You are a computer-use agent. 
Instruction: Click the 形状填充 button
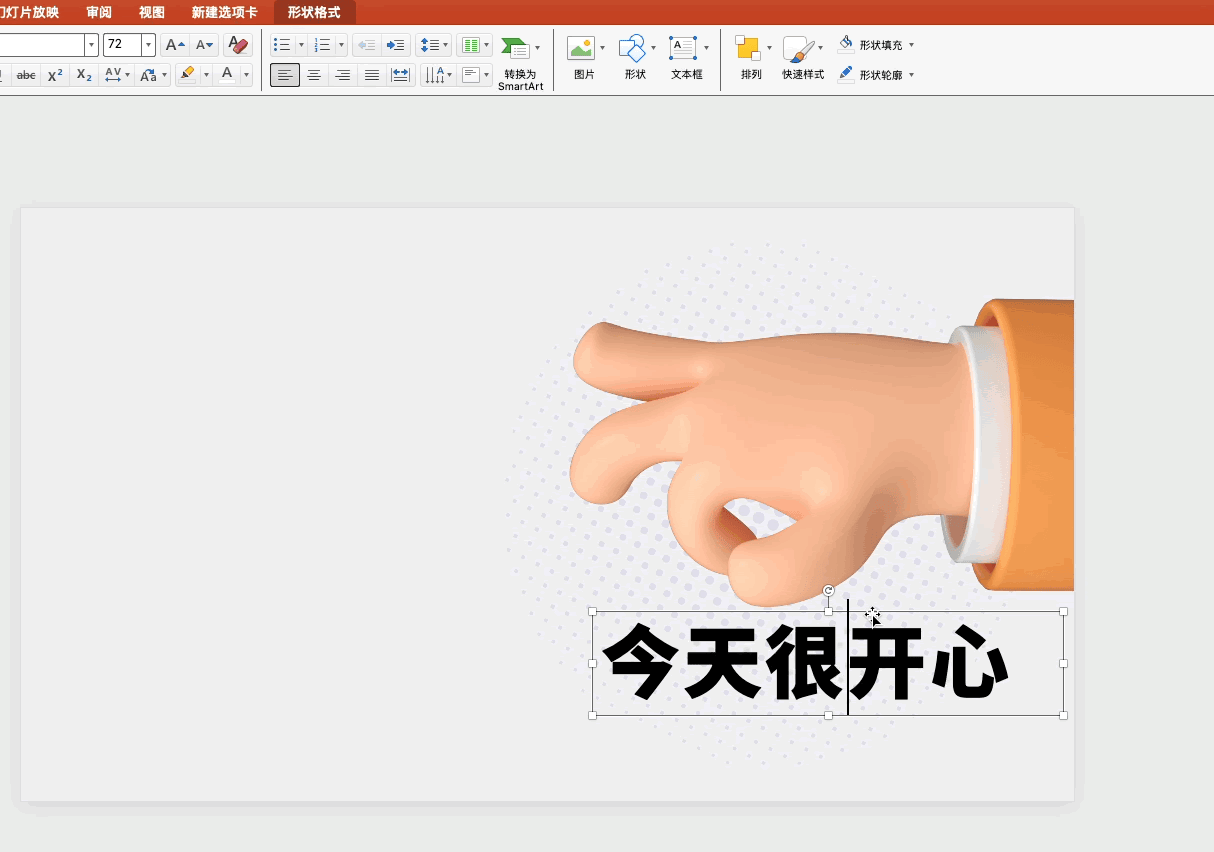coord(880,45)
